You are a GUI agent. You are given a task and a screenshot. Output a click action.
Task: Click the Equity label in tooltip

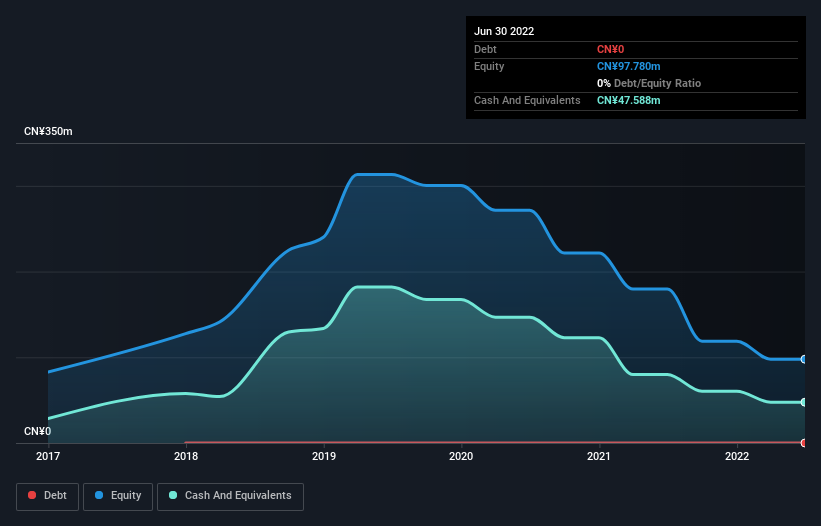pos(489,66)
